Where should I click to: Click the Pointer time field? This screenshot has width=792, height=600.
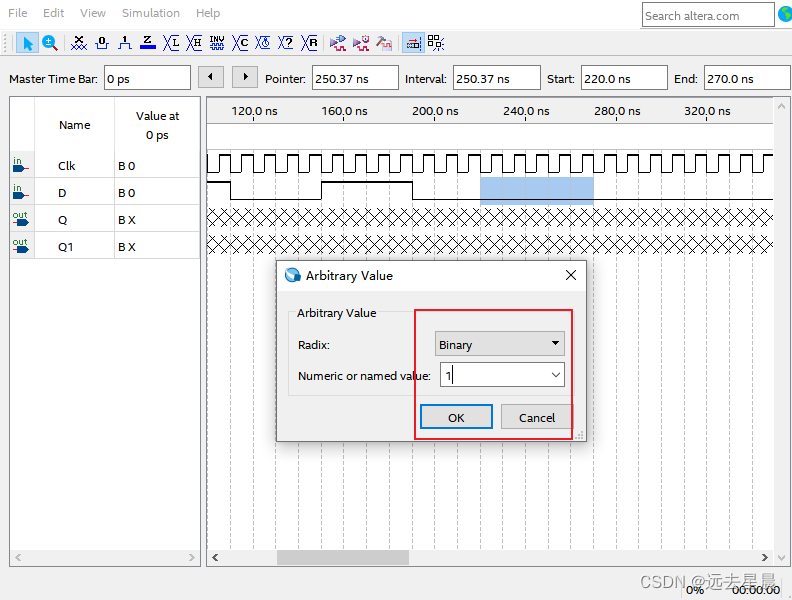click(x=355, y=78)
